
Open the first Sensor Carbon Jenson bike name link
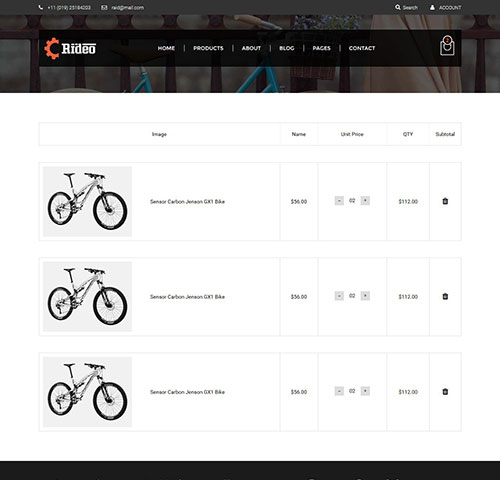click(187, 202)
